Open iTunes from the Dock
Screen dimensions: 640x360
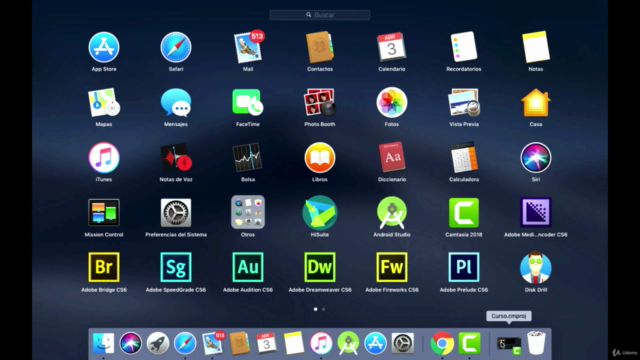click(321, 343)
